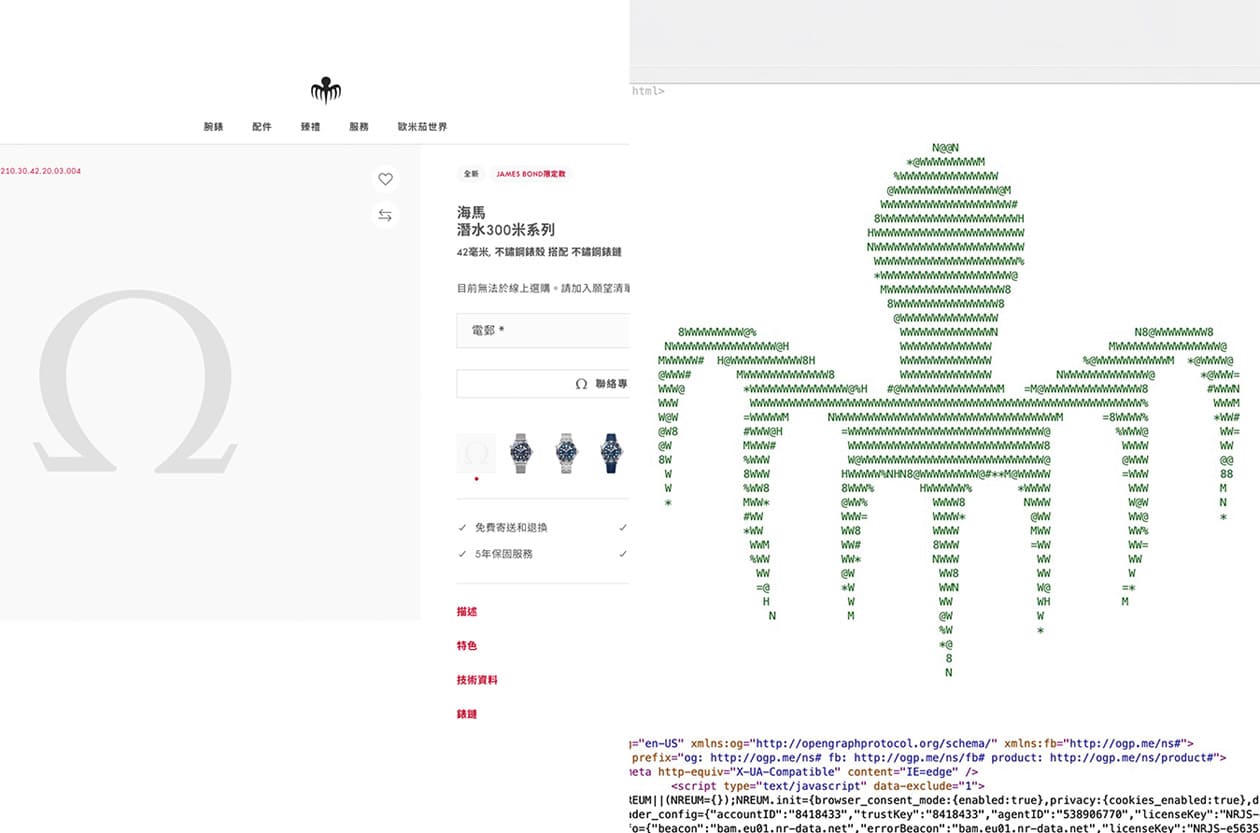Click the NREUM.init browser_consent_mode source line

tap(945, 801)
